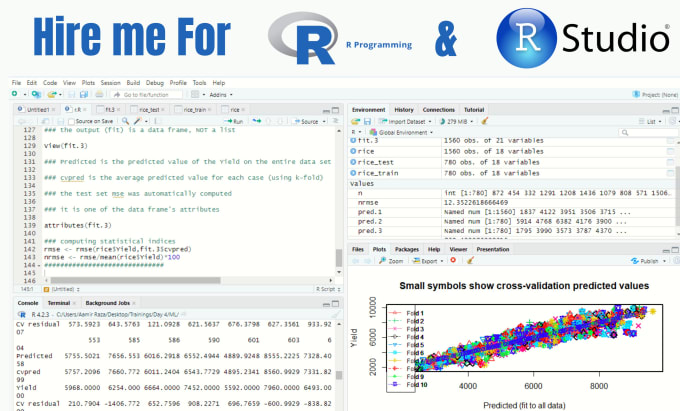680x411 pixels.
Task: Click the Save workspace disk icon in Environment
Action: tap(367, 121)
